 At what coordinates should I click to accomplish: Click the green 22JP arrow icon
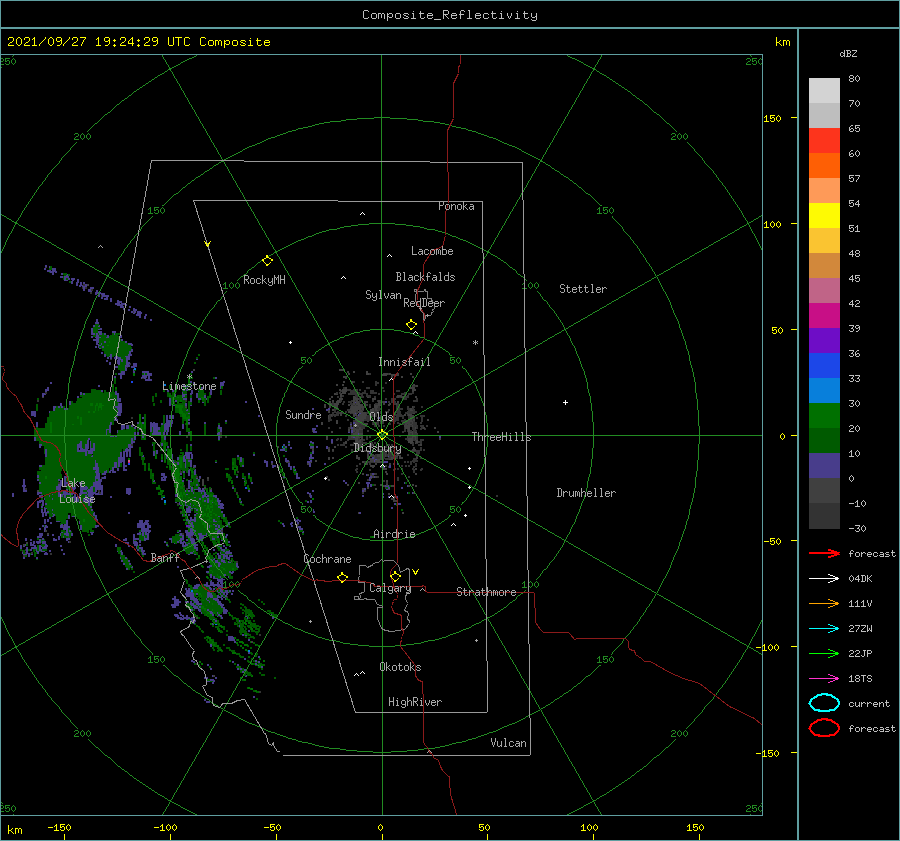pos(824,653)
